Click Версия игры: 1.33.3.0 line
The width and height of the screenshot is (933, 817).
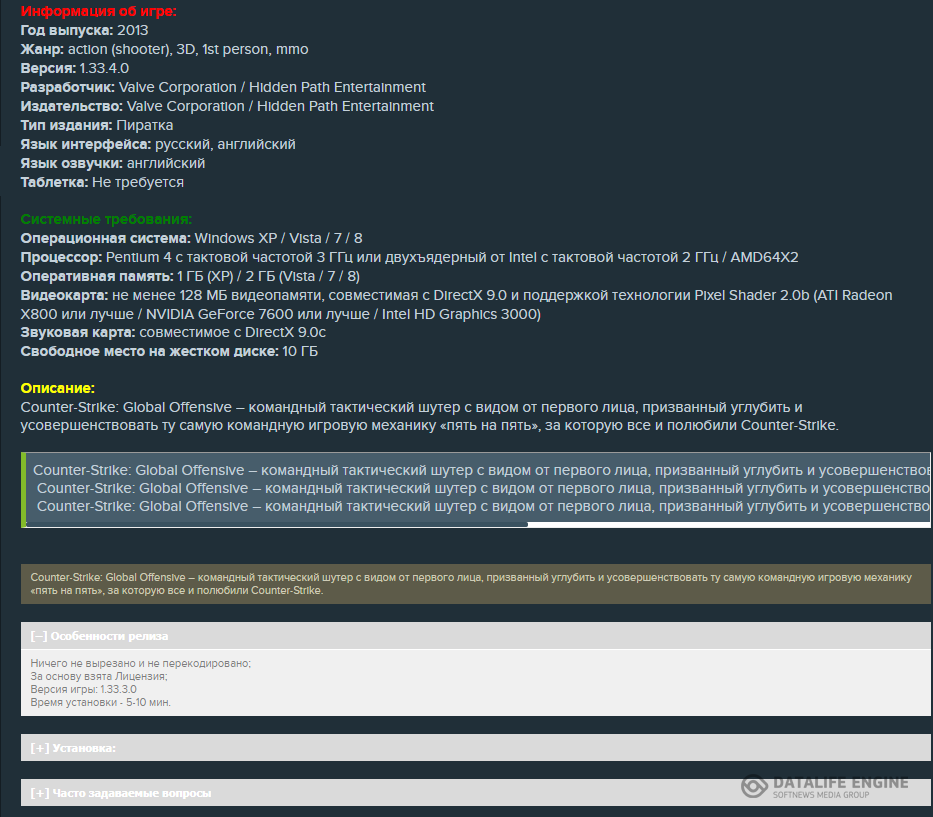(x=83, y=690)
